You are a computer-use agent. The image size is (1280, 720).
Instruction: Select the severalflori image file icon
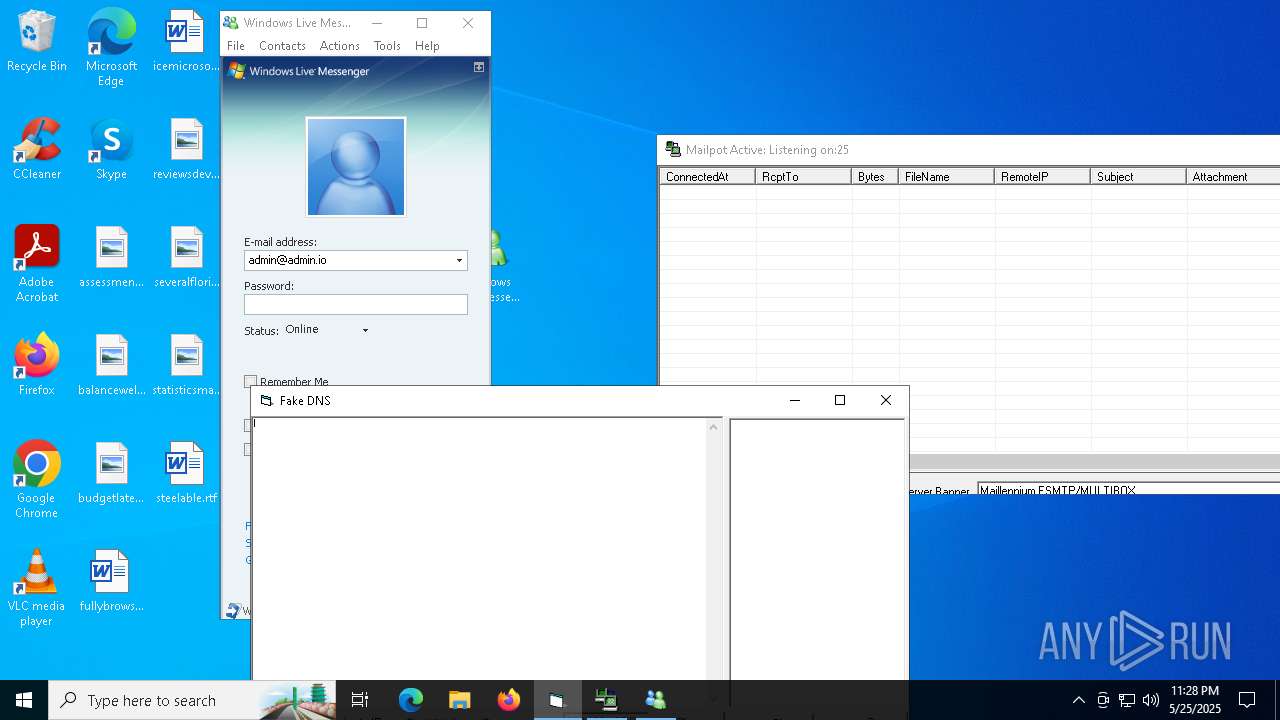tap(186, 258)
